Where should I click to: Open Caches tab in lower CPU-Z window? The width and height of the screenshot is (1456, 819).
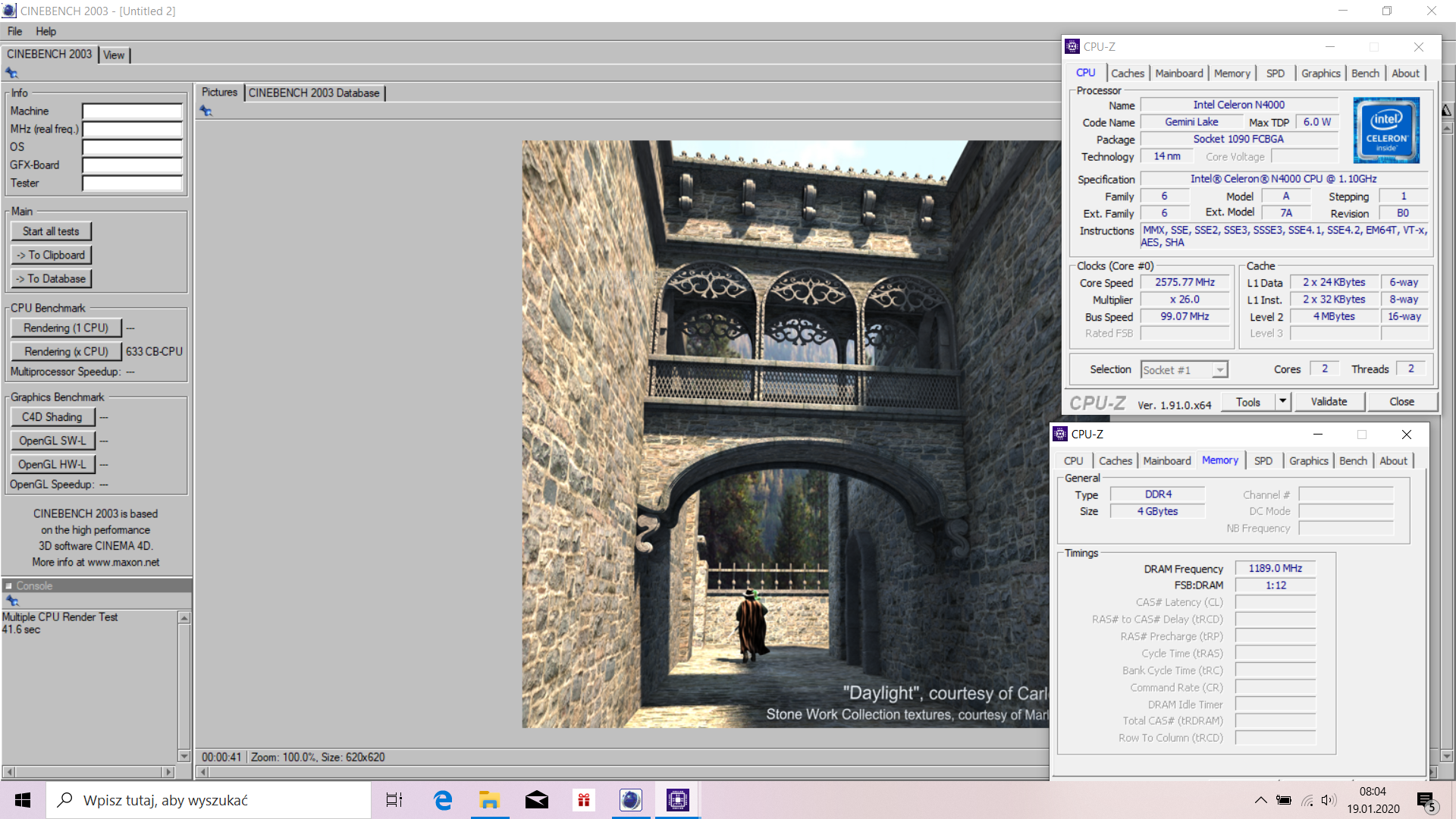(x=1116, y=460)
